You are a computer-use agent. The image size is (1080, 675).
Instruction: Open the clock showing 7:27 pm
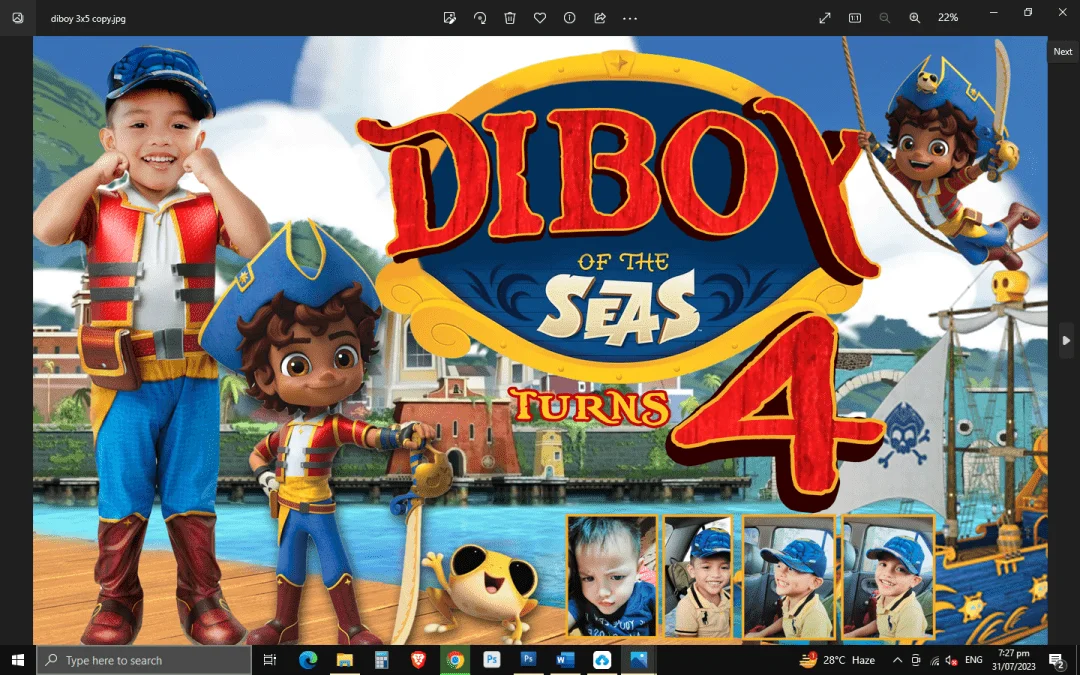click(x=1014, y=660)
